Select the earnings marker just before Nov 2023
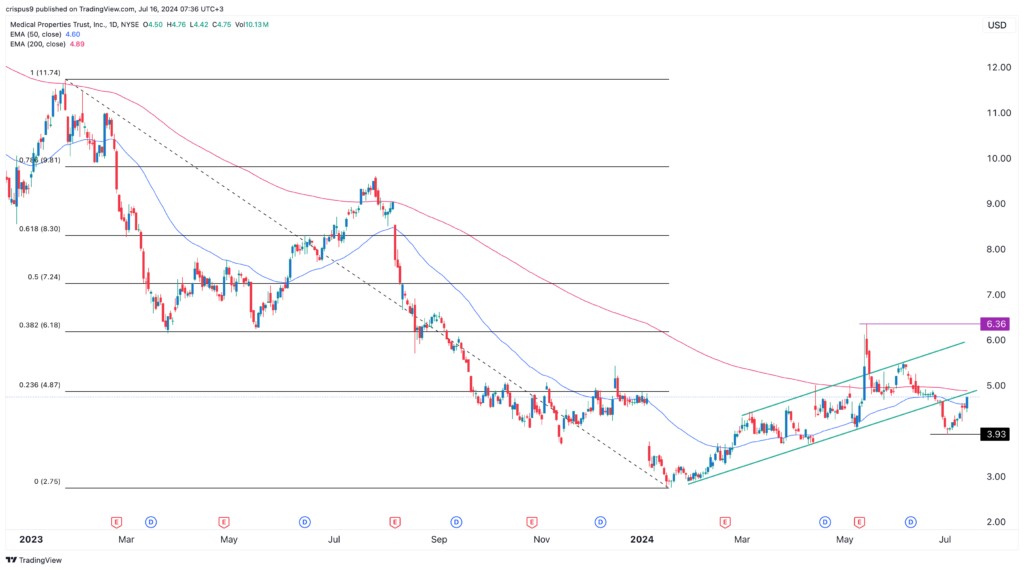Image resolution: width=1024 pixels, height=570 pixels. [x=532, y=521]
